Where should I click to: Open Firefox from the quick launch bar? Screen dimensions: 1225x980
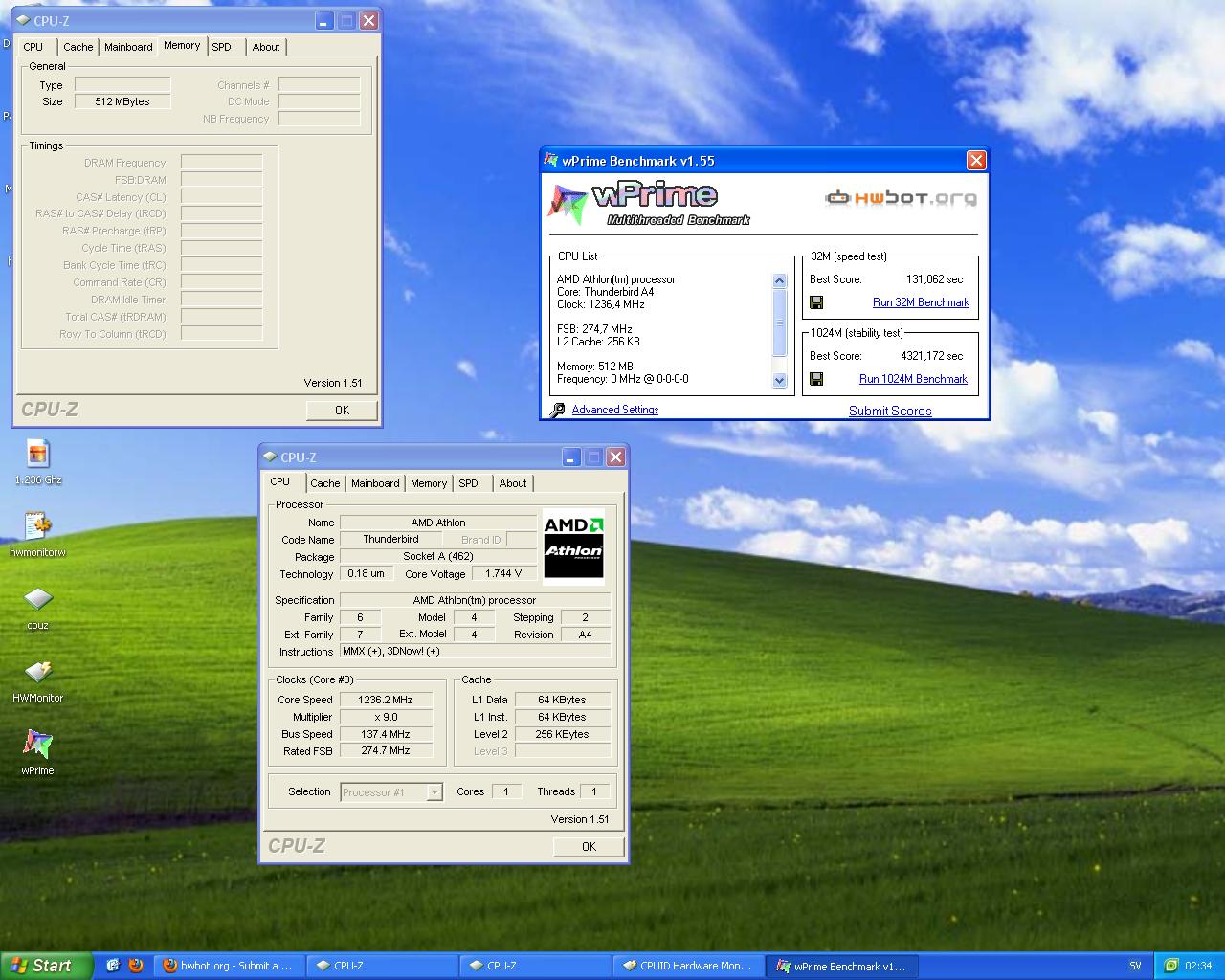click(136, 966)
